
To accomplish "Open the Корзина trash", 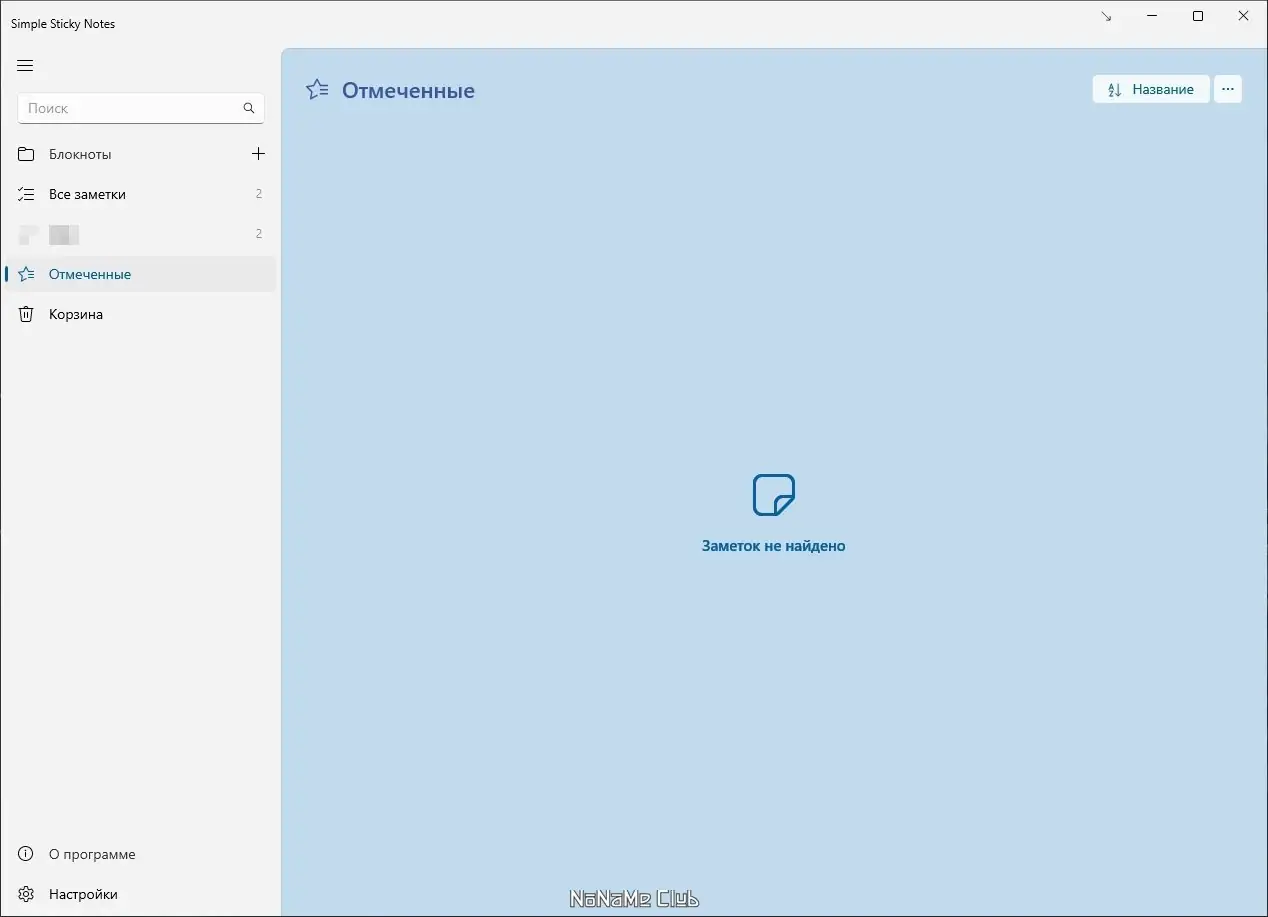I will [141, 314].
